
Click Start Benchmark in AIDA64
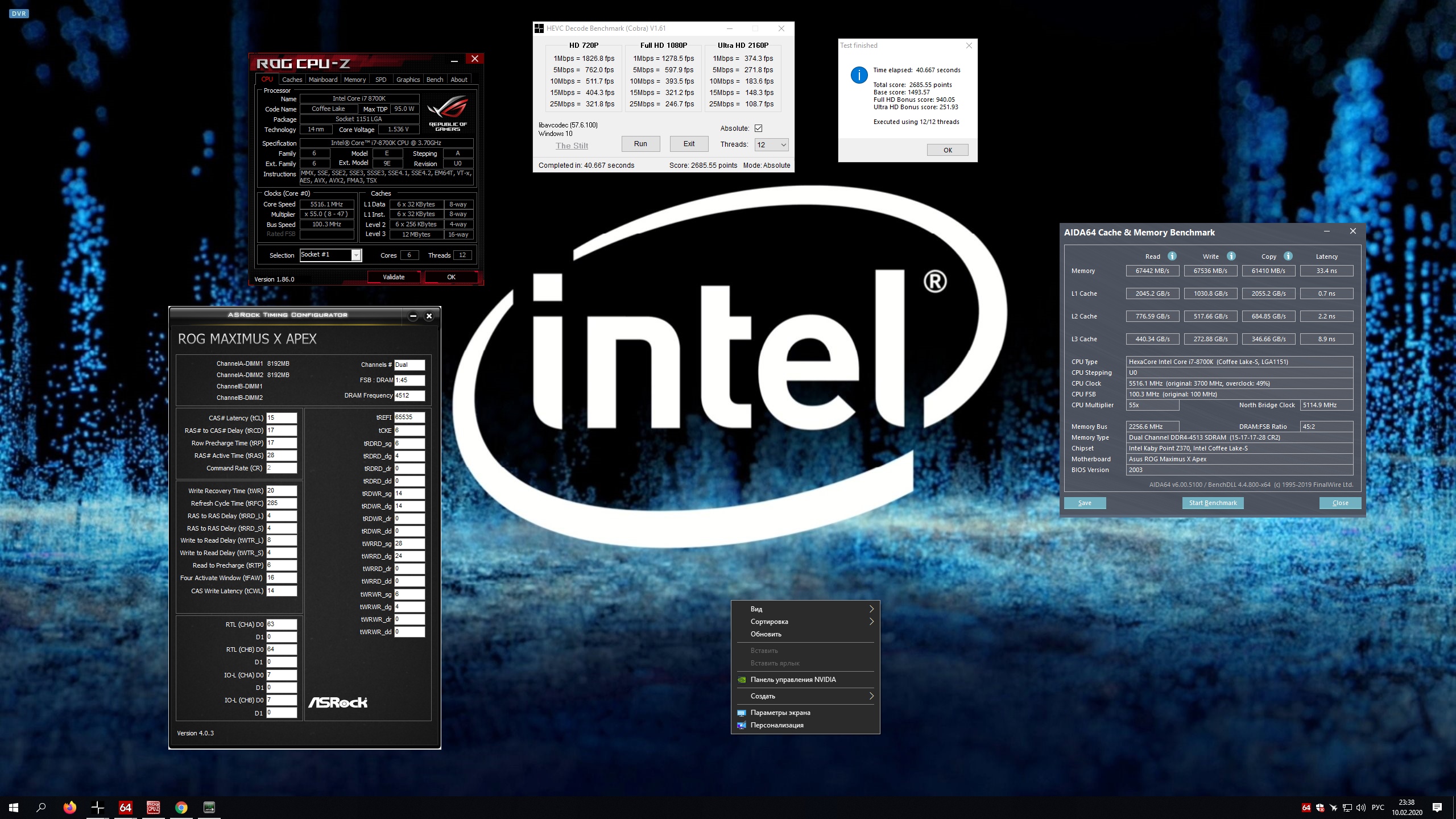click(x=1213, y=503)
